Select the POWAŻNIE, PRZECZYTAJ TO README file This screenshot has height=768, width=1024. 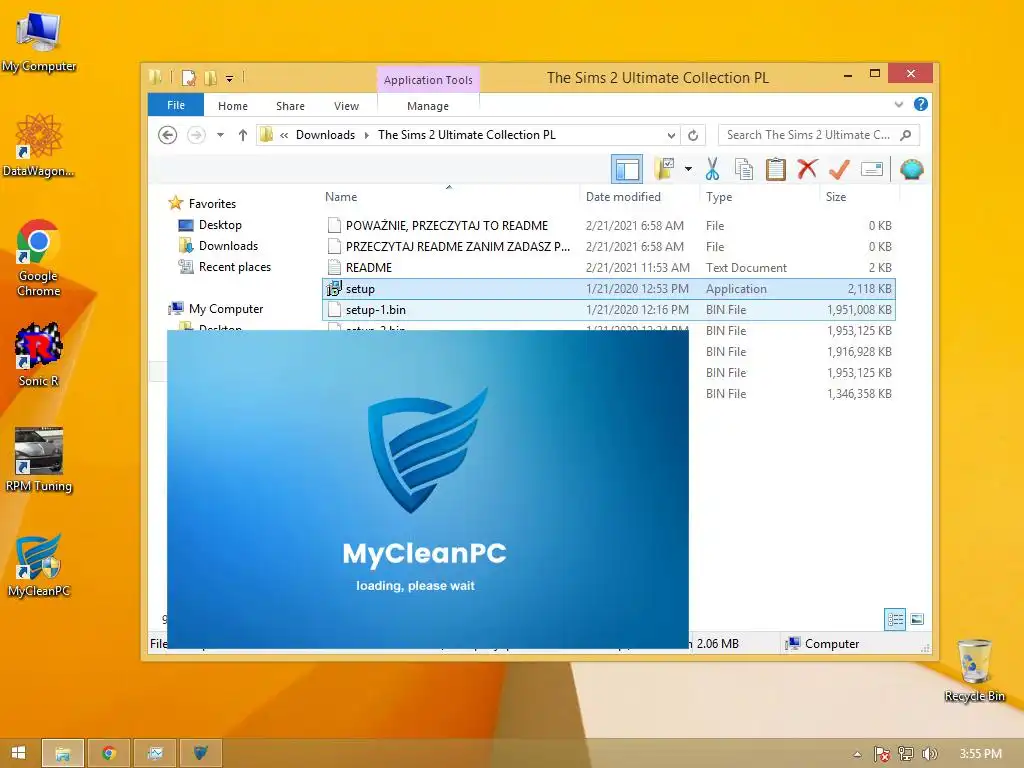(x=609, y=225)
